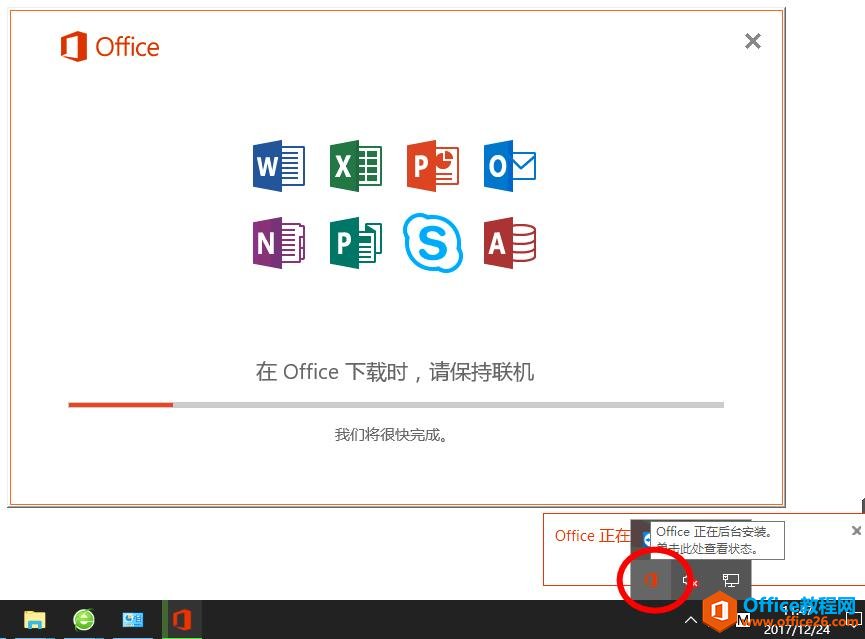The image size is (865, 639).
Task: Click the Publisher icon in installer
Action: [356, 243]
